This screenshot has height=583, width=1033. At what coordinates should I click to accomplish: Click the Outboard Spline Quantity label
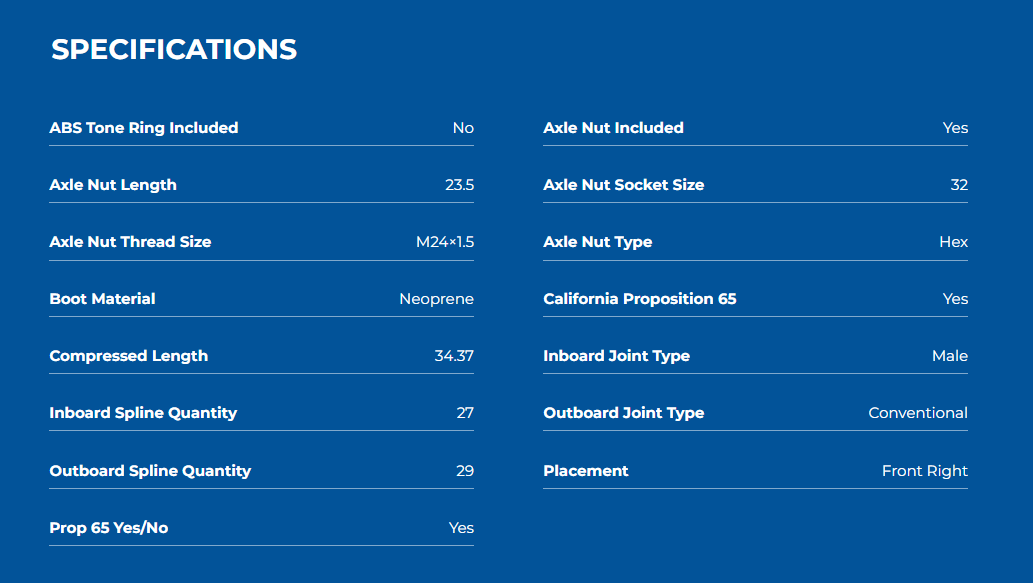(x=150, y=471)
